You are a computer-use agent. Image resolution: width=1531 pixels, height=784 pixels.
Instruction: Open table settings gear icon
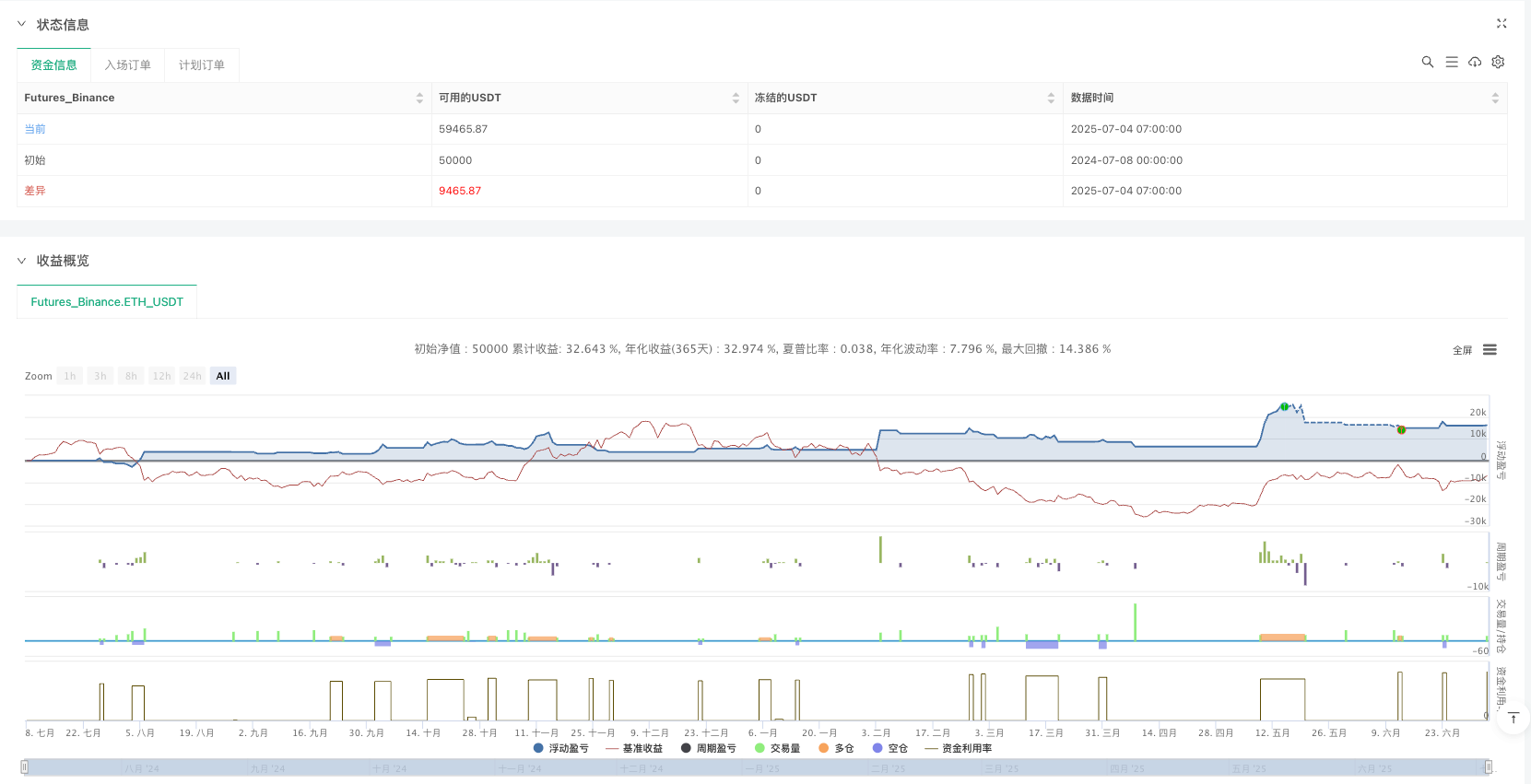(1498, 62)
